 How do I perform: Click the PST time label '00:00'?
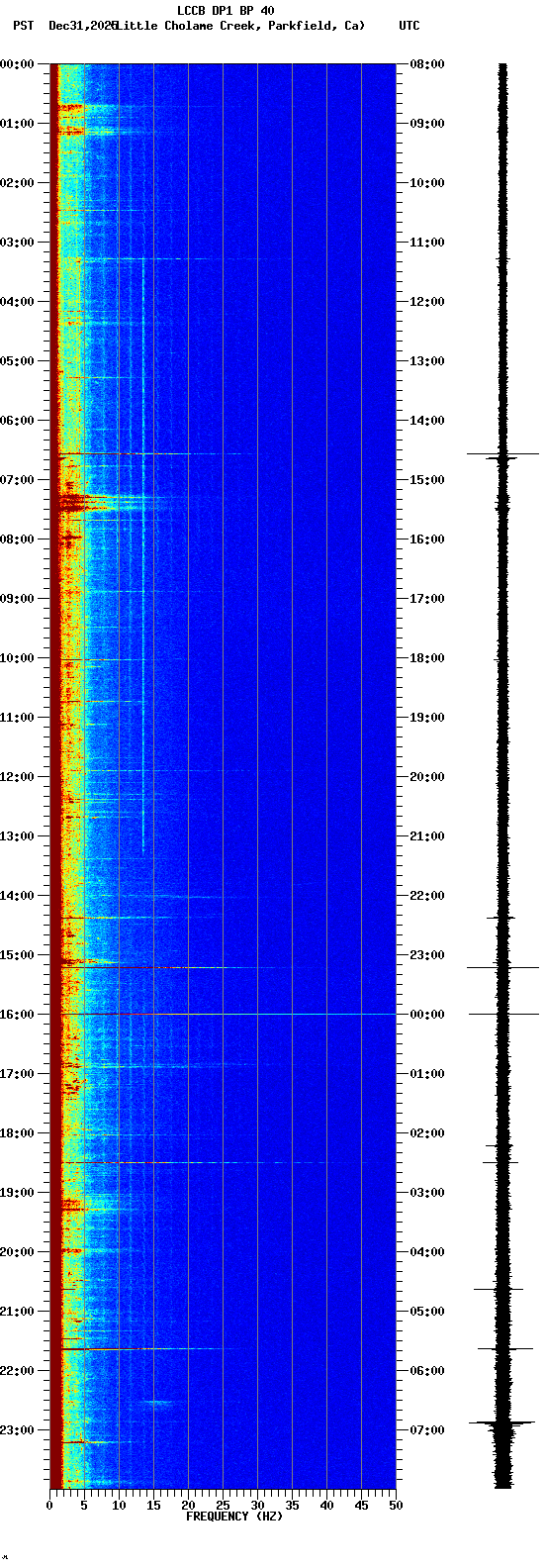click(17, 64)
